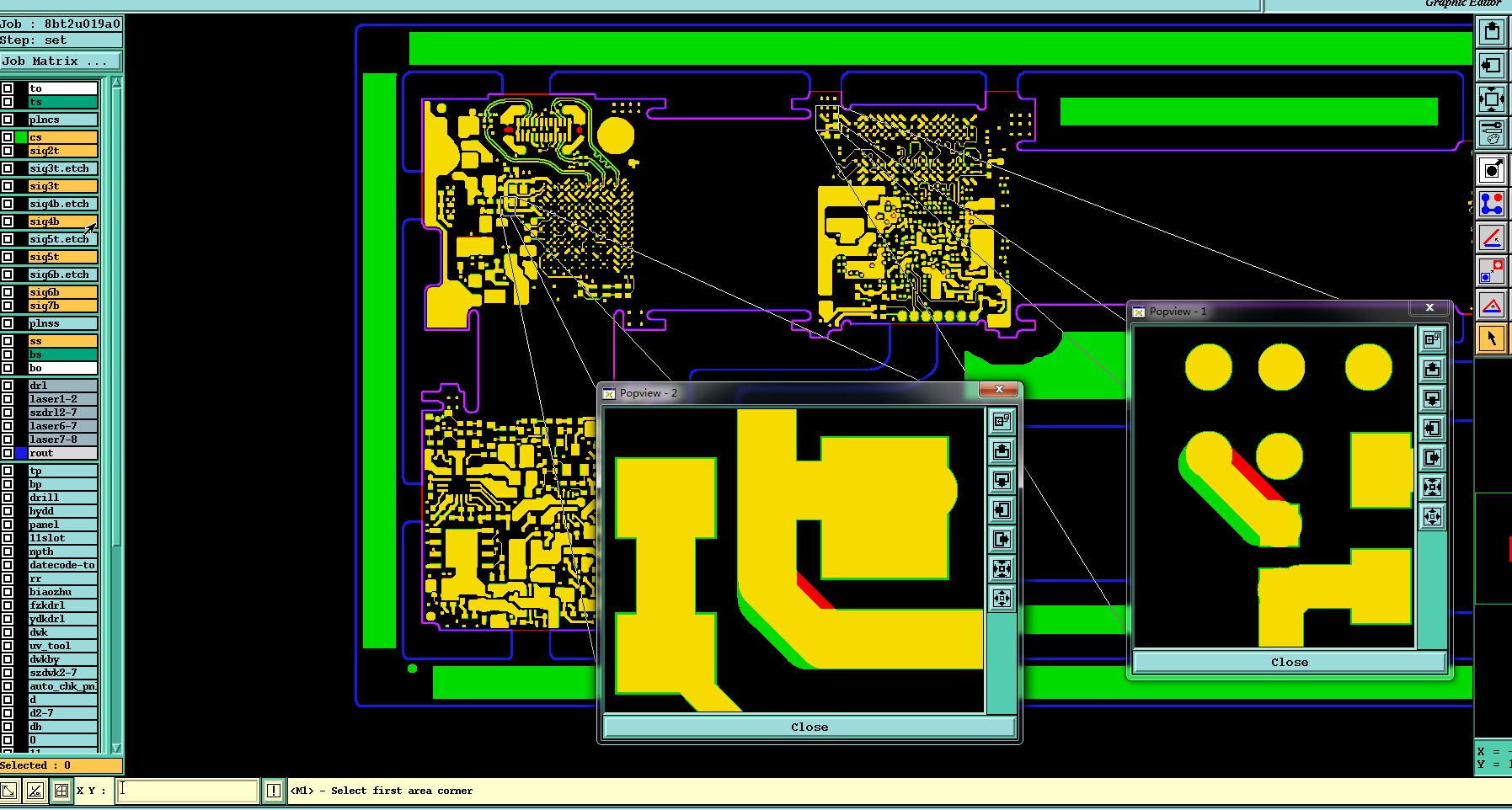Toggle the checkbox for layer 'sig2t'
Screen dimensions: 1512x810
click(8, 151)
